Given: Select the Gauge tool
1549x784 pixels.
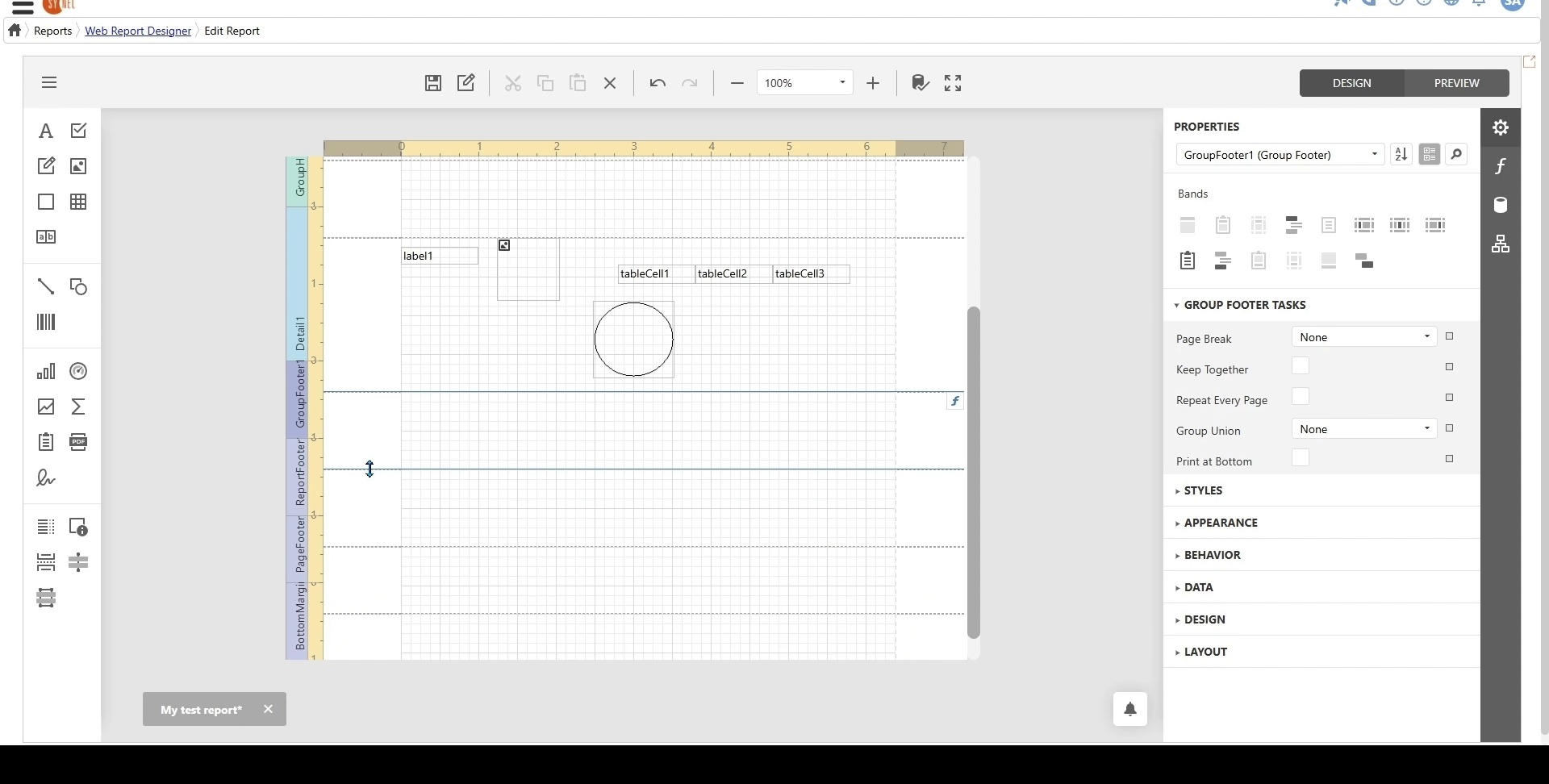Looking at the screenshot, I should (78, 371).
